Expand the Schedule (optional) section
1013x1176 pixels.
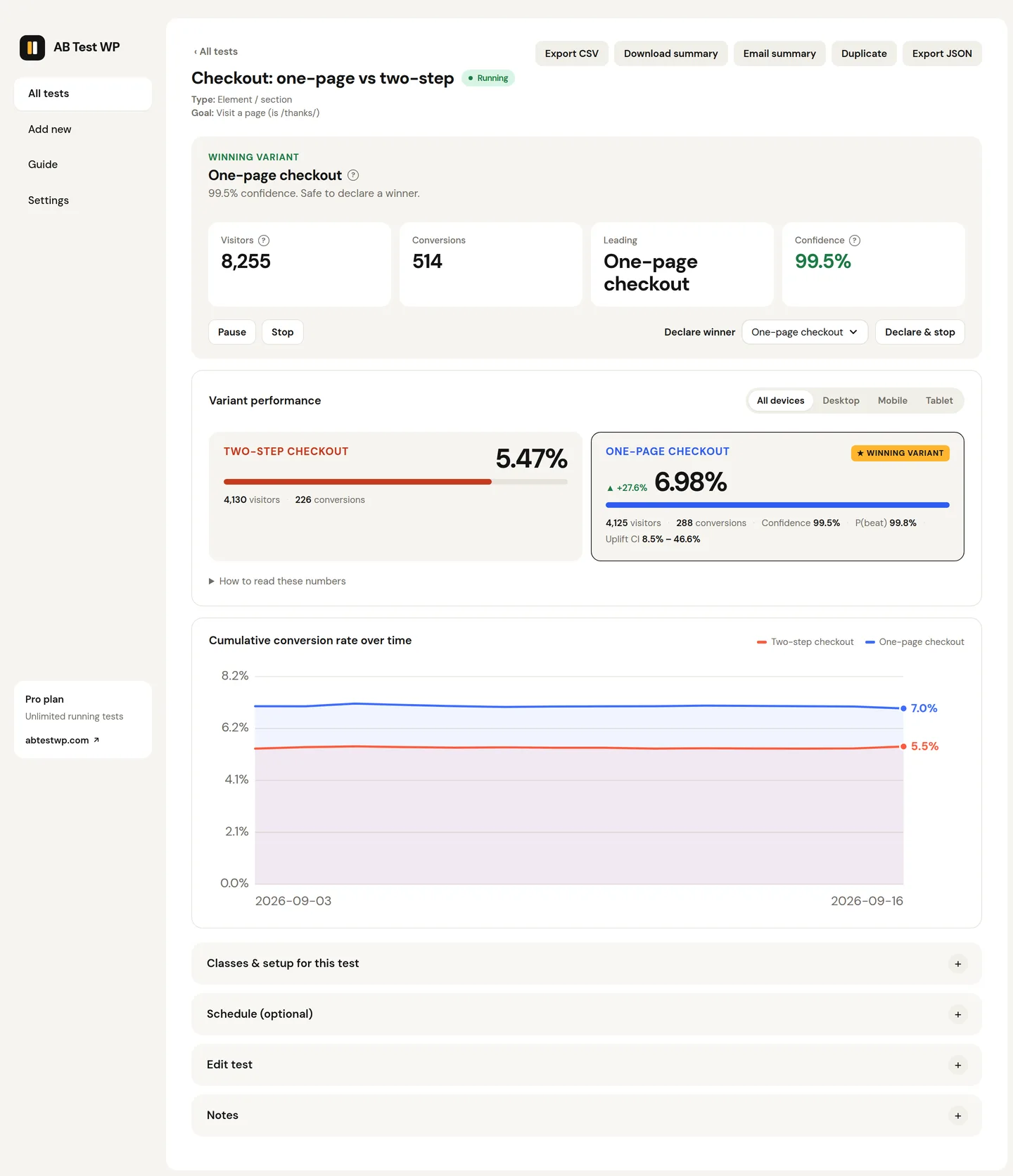[x=586, y=1014]
